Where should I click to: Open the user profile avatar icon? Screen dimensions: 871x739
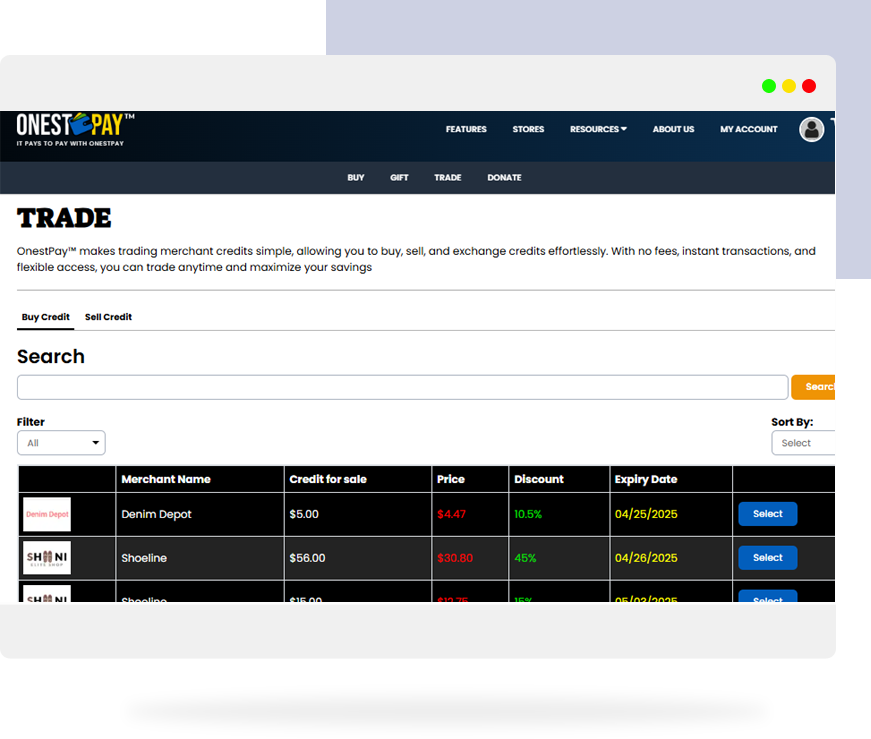pyautogui.click(x=811, y=129)
